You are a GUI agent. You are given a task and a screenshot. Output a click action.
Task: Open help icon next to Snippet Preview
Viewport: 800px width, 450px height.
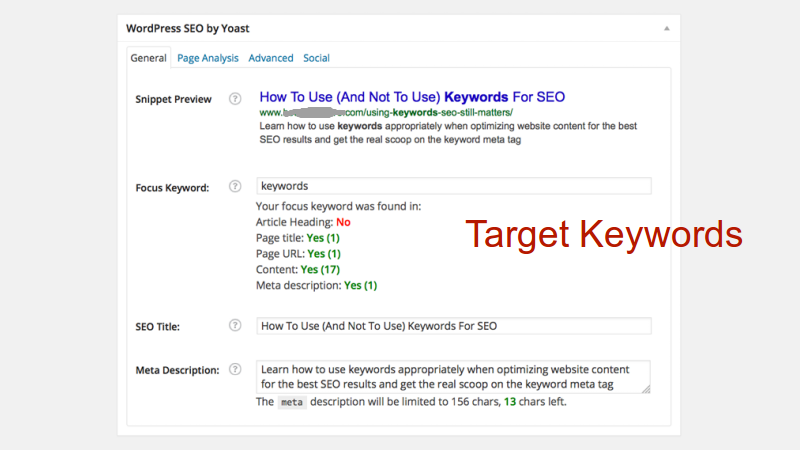[235, 98]
